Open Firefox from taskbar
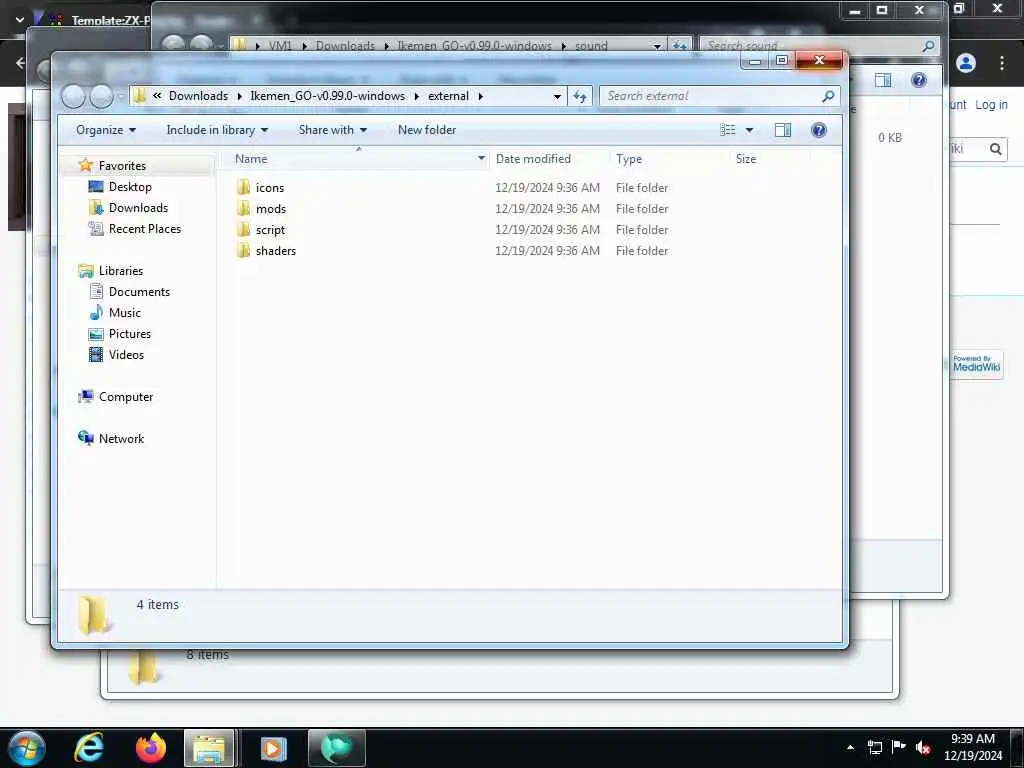 [150, 748]
